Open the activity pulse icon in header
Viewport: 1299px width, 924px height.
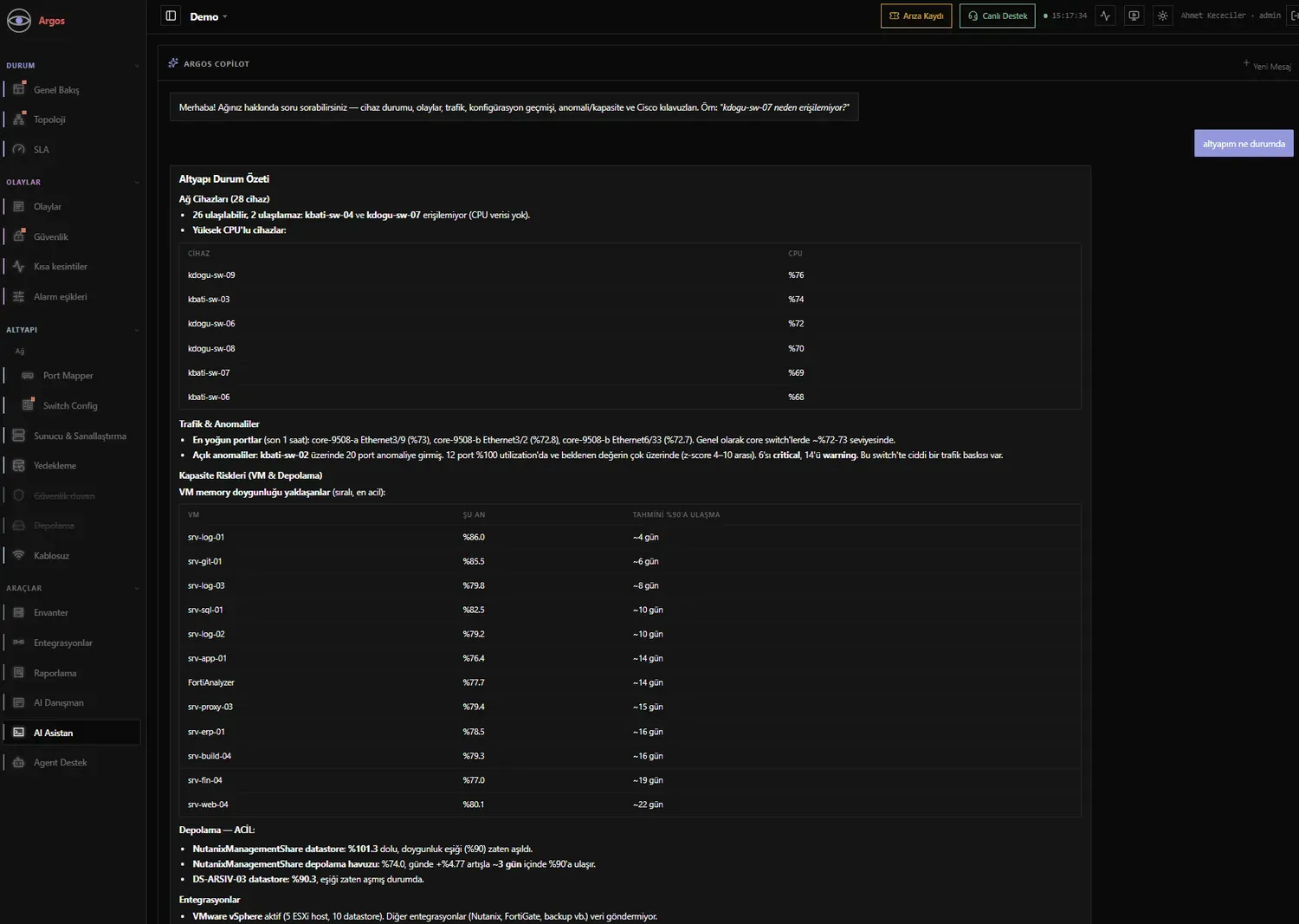(x=1105, y=16)
